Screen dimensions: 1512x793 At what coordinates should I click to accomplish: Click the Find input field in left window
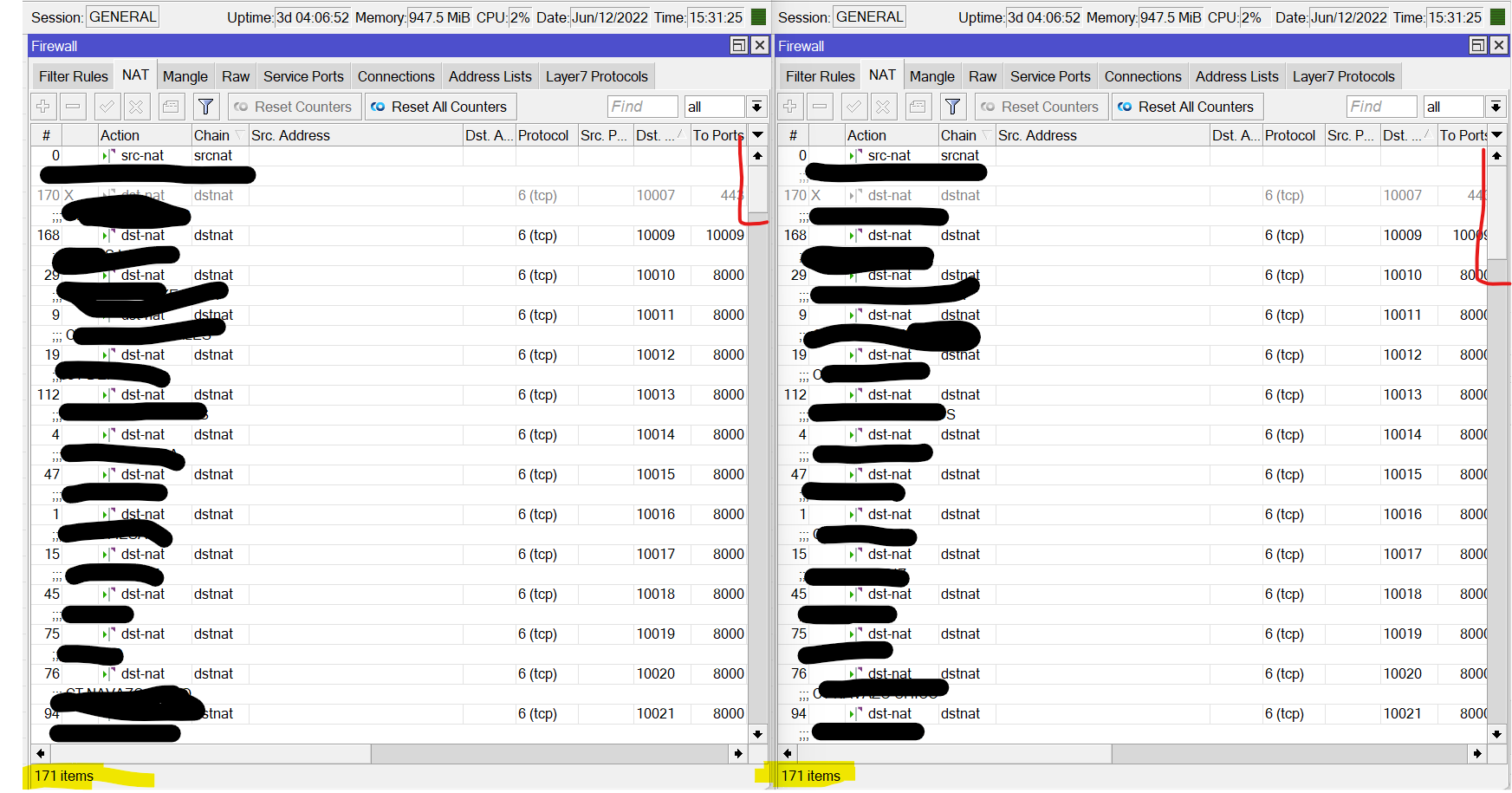pos(643,107)
